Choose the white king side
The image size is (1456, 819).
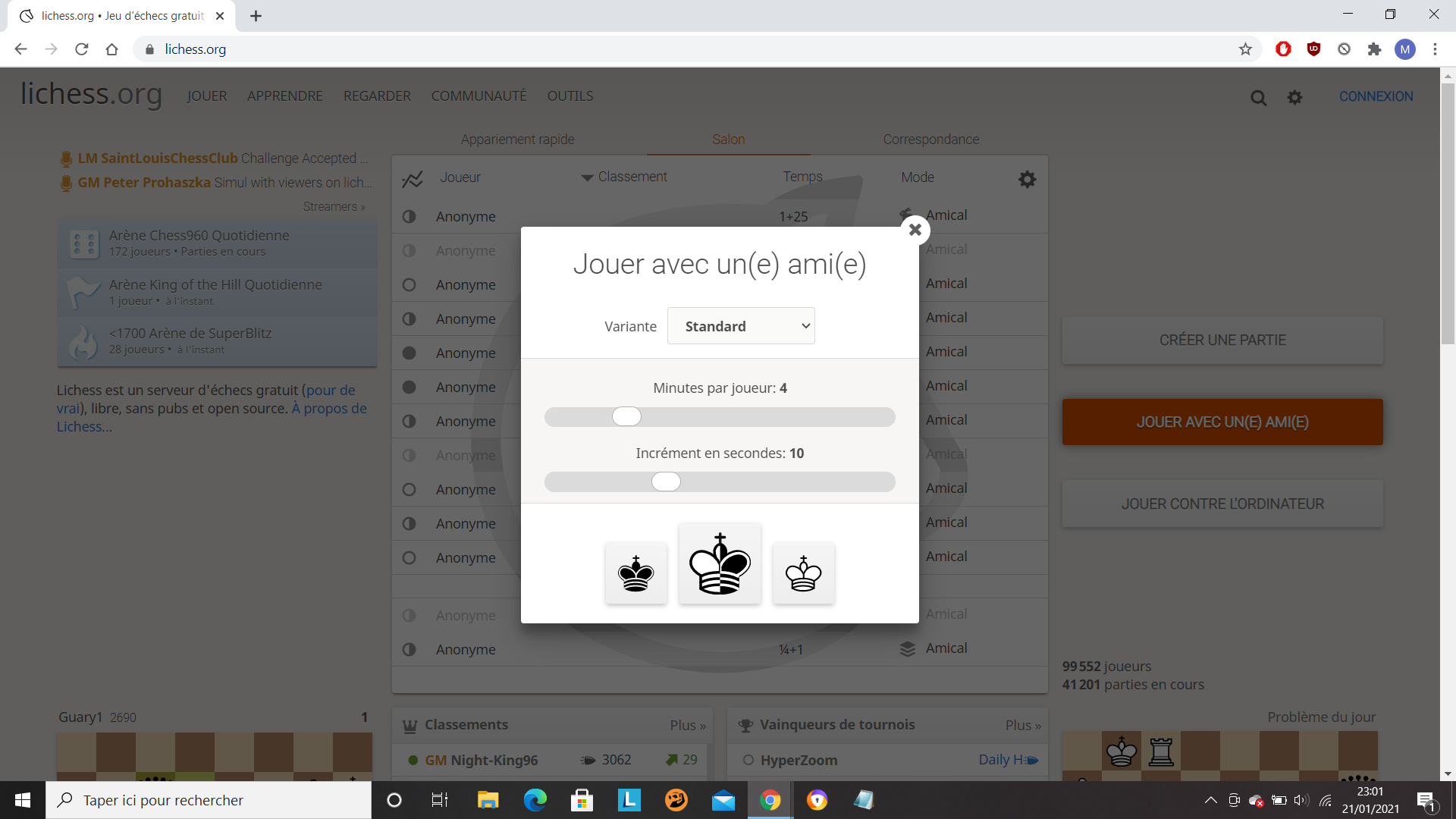pos(803,574)
